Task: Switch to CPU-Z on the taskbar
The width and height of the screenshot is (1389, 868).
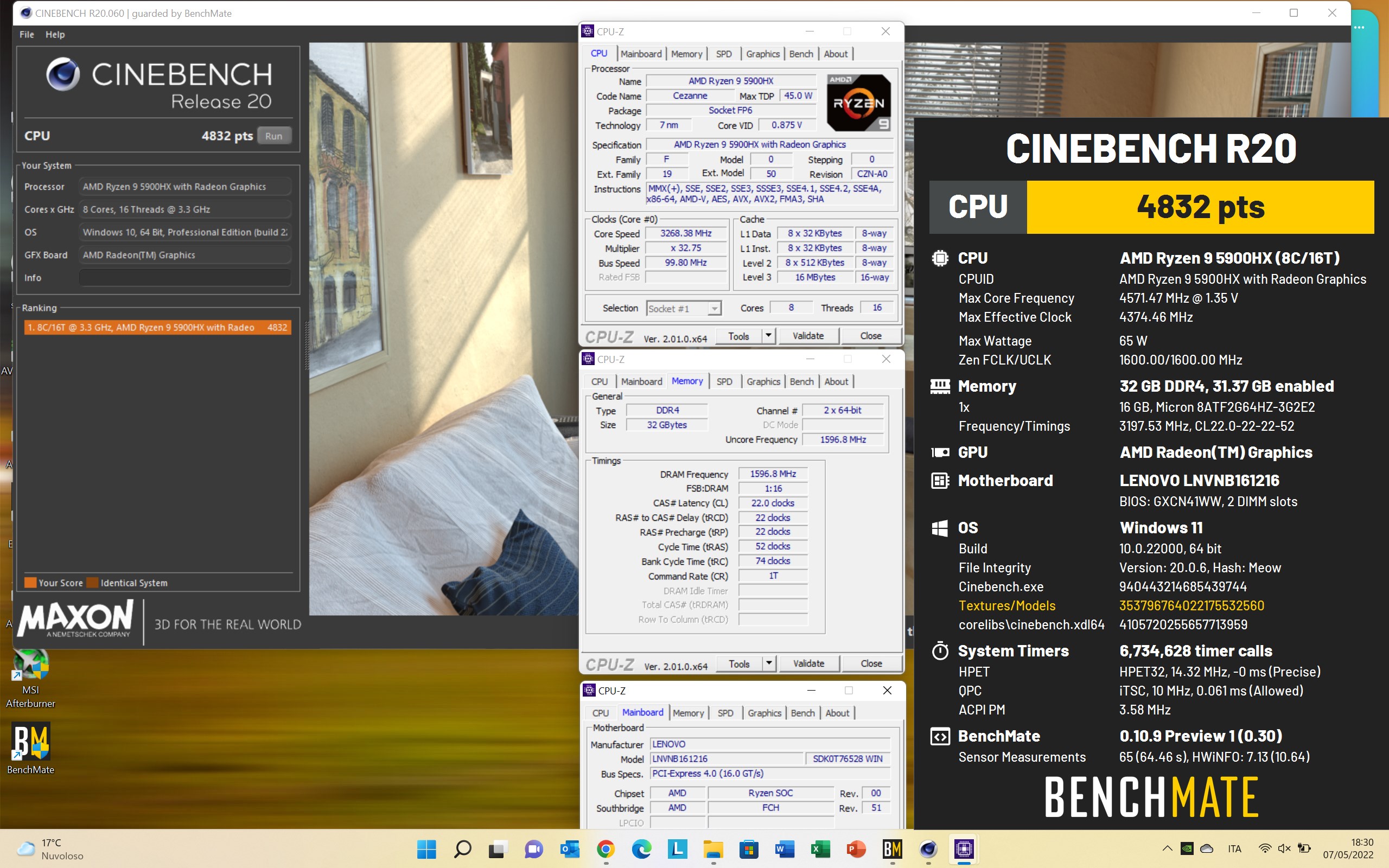Action: (964, 848)
